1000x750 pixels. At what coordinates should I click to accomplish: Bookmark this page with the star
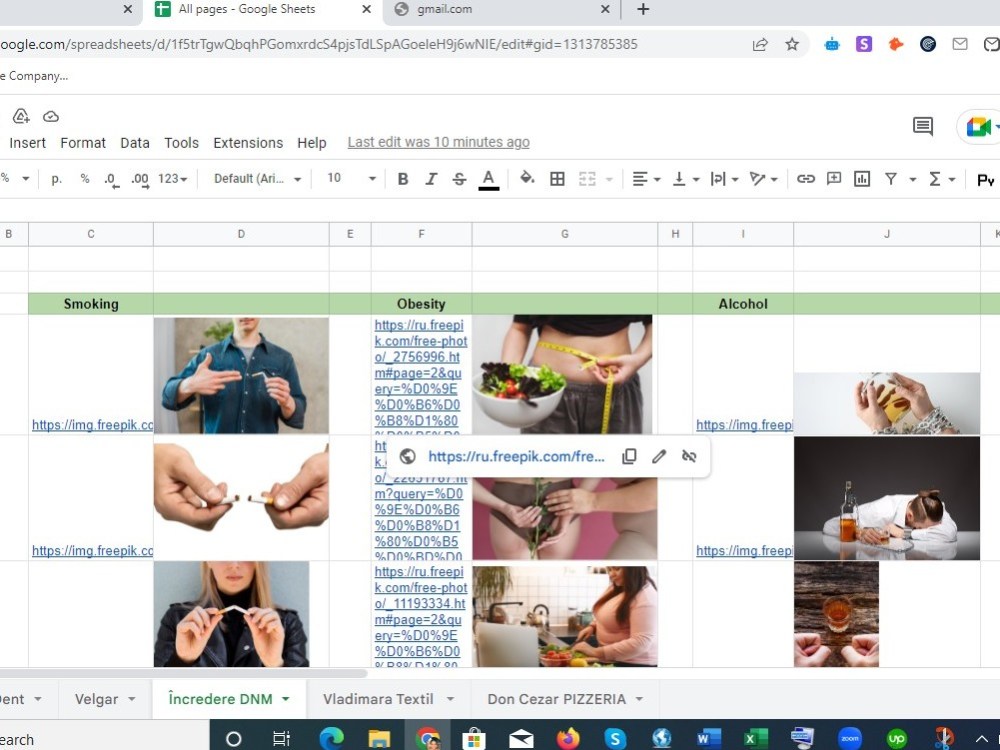pyautogui.click(x=791, y=44)
